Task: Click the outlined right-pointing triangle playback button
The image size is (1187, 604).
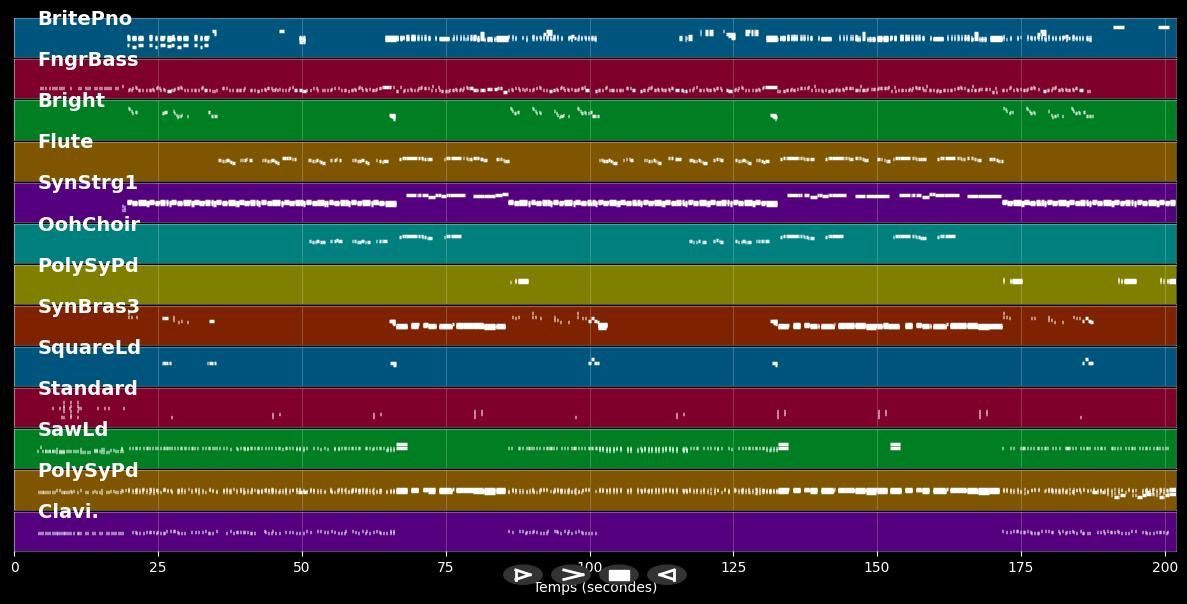Action: click(522, 575)
